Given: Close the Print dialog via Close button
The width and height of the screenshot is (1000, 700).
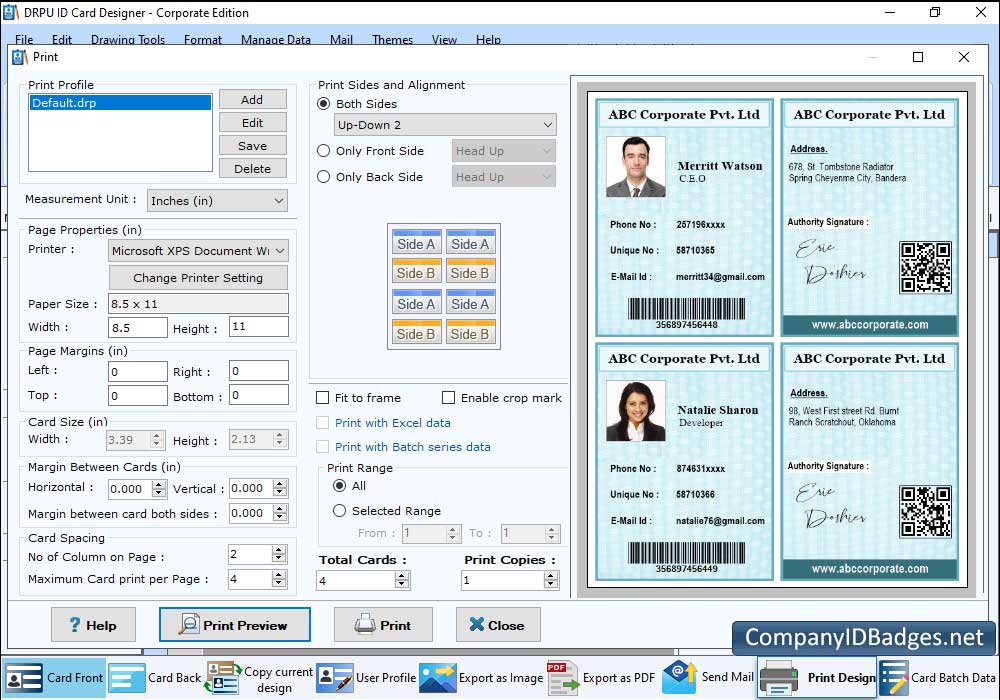Looking at the screenshot, I should click(x=498, y=625).
